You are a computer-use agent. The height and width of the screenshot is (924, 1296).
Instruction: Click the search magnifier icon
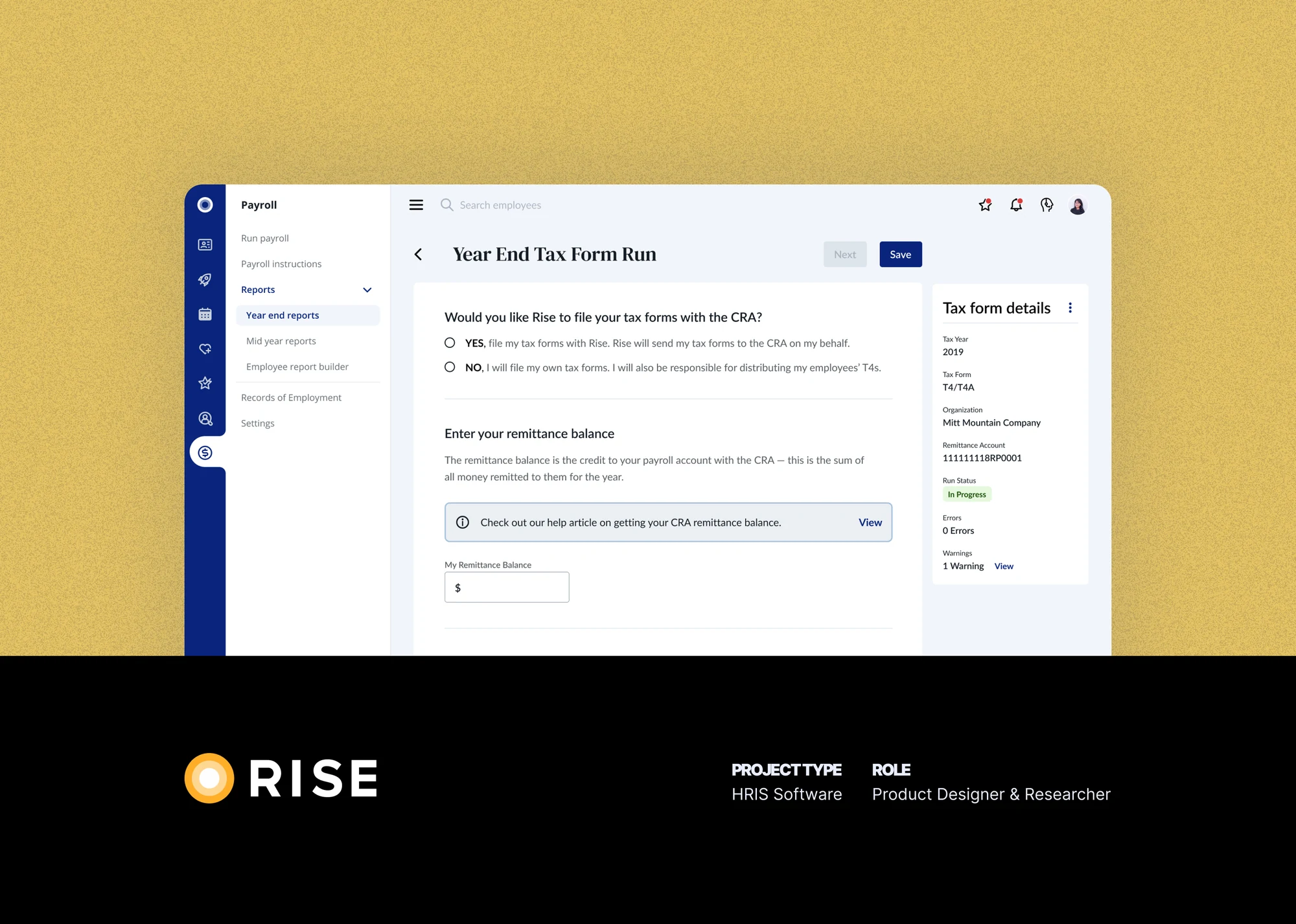[446, 205]
